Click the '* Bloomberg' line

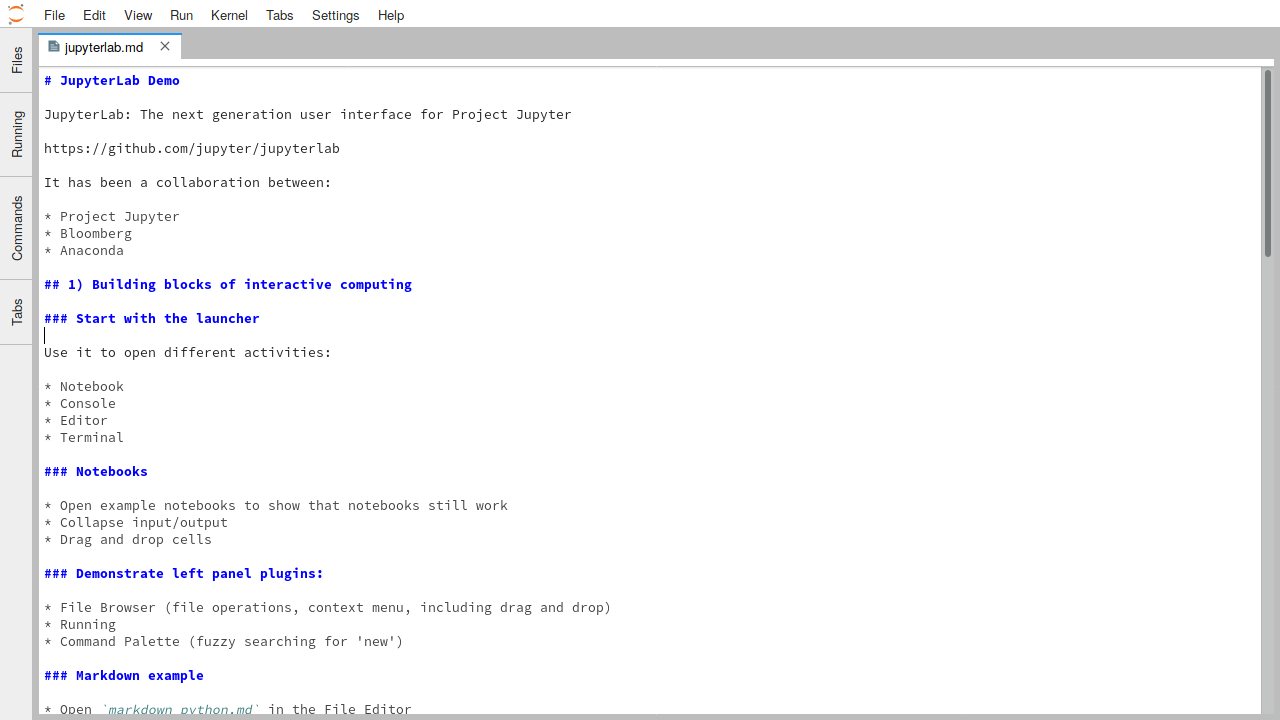[x=88, y=233]
